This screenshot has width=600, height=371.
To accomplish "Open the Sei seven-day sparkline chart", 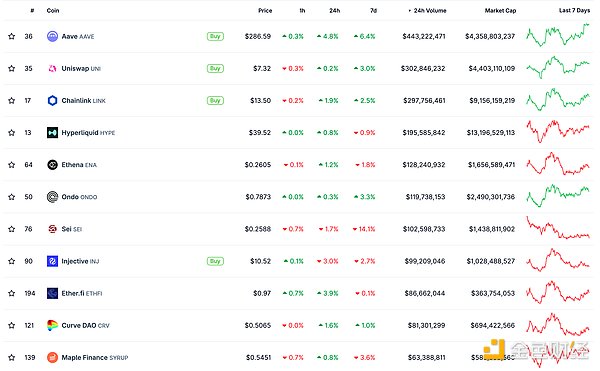I will coord(558,228).
